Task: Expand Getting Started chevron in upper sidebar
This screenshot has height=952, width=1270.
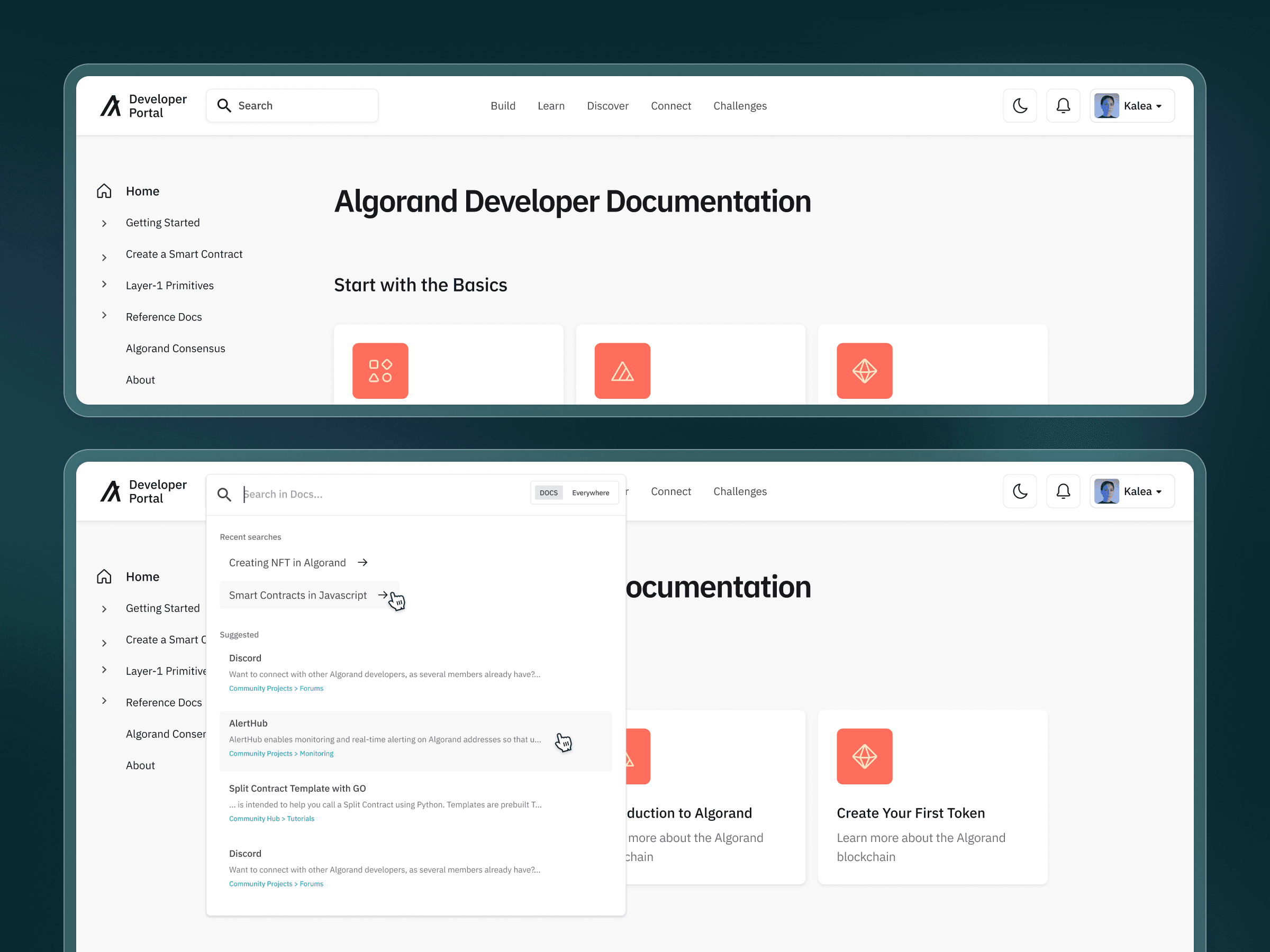Action: coord(104,223)
